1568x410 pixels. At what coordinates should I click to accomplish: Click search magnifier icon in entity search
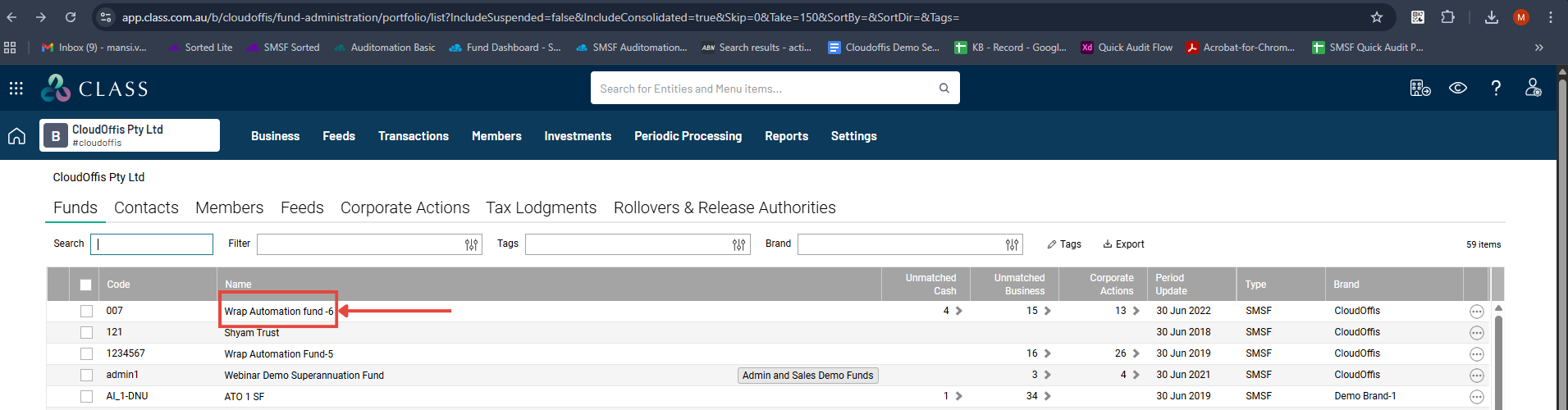pos(944,89)
